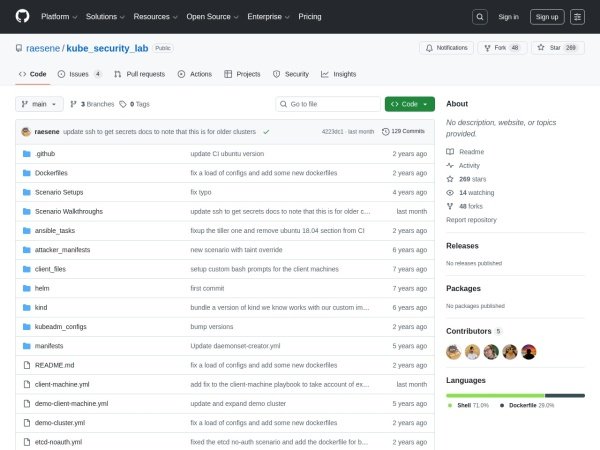Open the GitHub home logo

pos(22,16)
